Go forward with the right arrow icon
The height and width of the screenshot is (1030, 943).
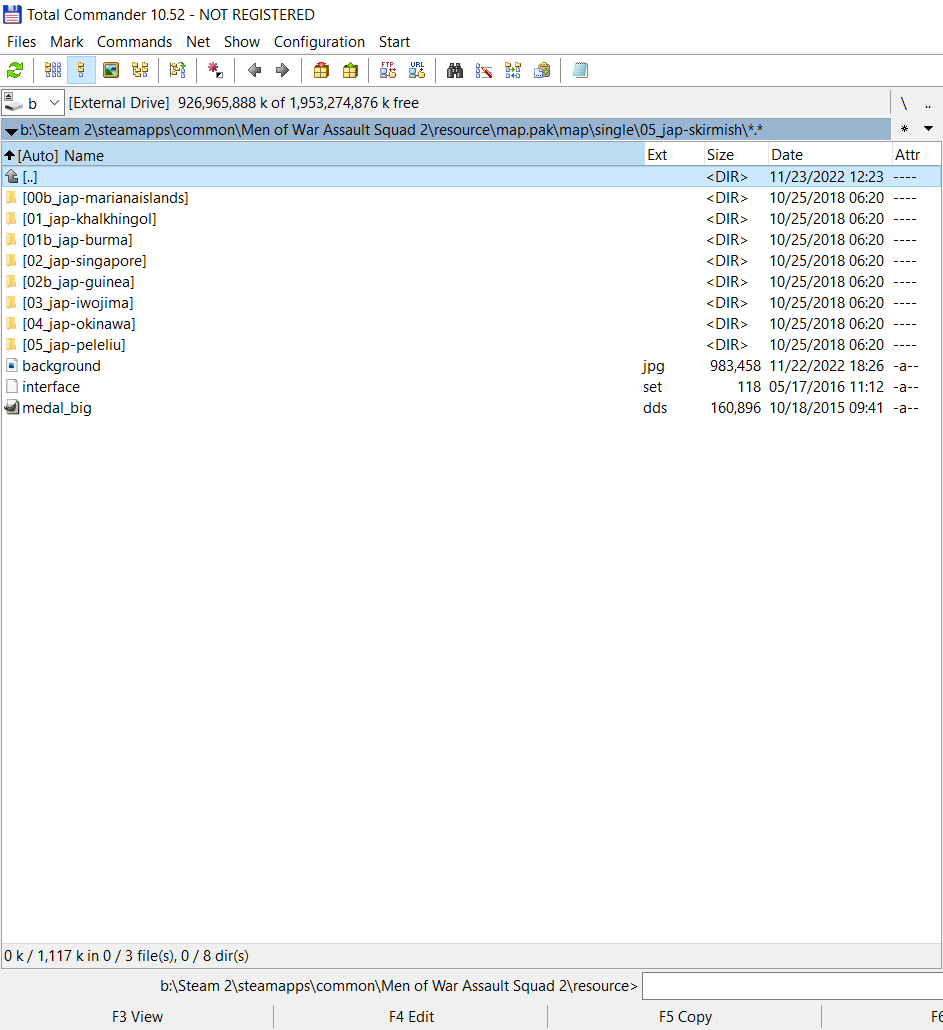[x=282, y=70]
